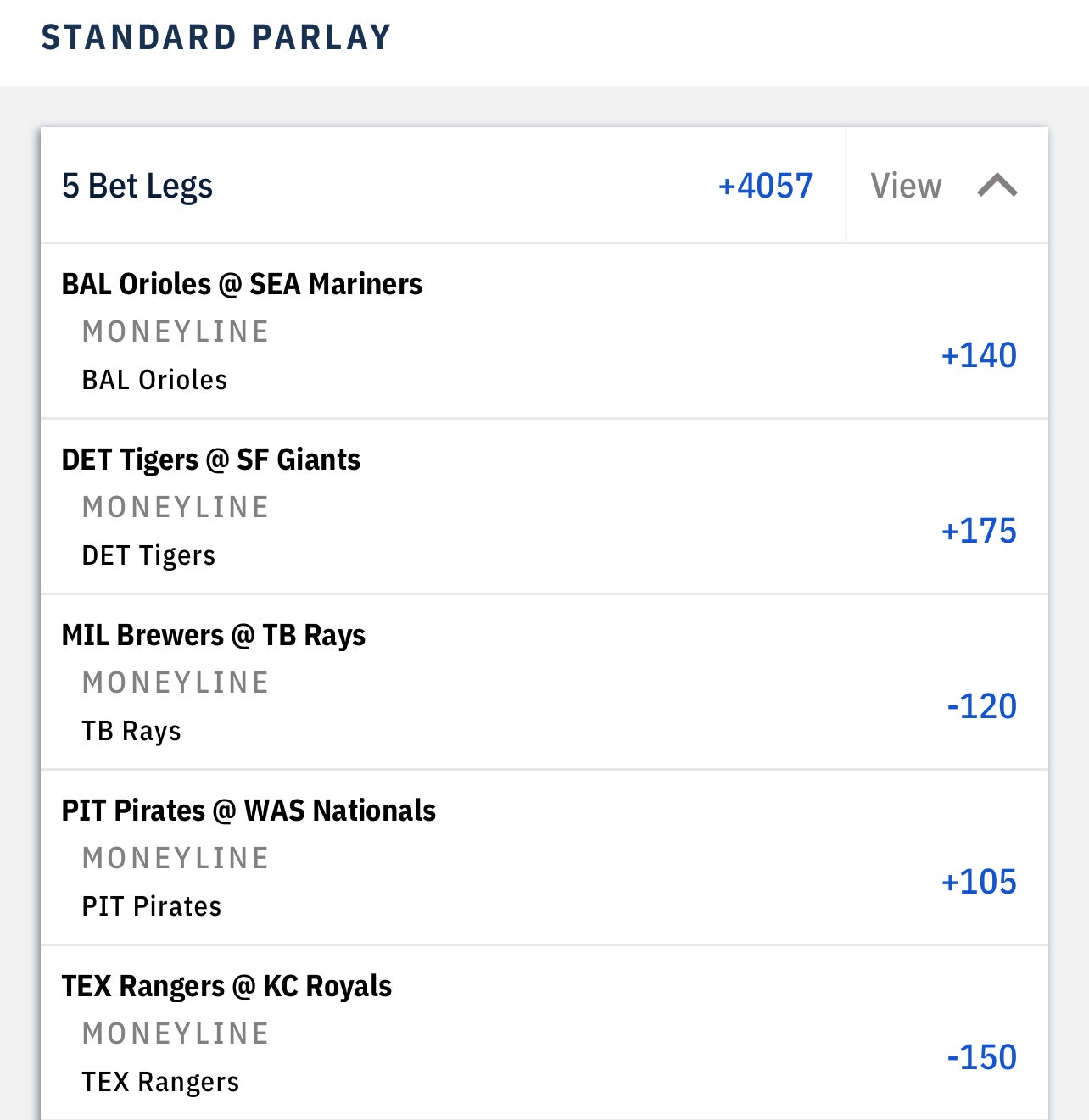Collapse bet legs with chevron arrow

[997, 185]
